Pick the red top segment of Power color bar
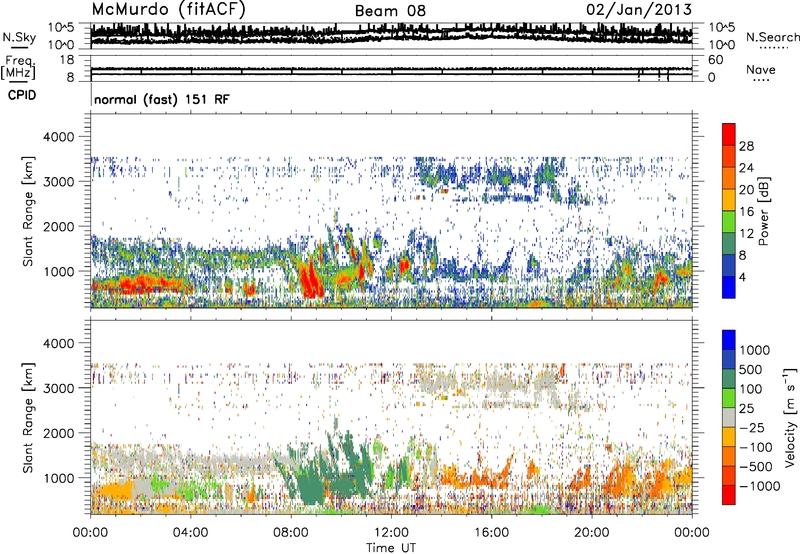Viewport: 800px width, 554px height. [x=729, y=134]
